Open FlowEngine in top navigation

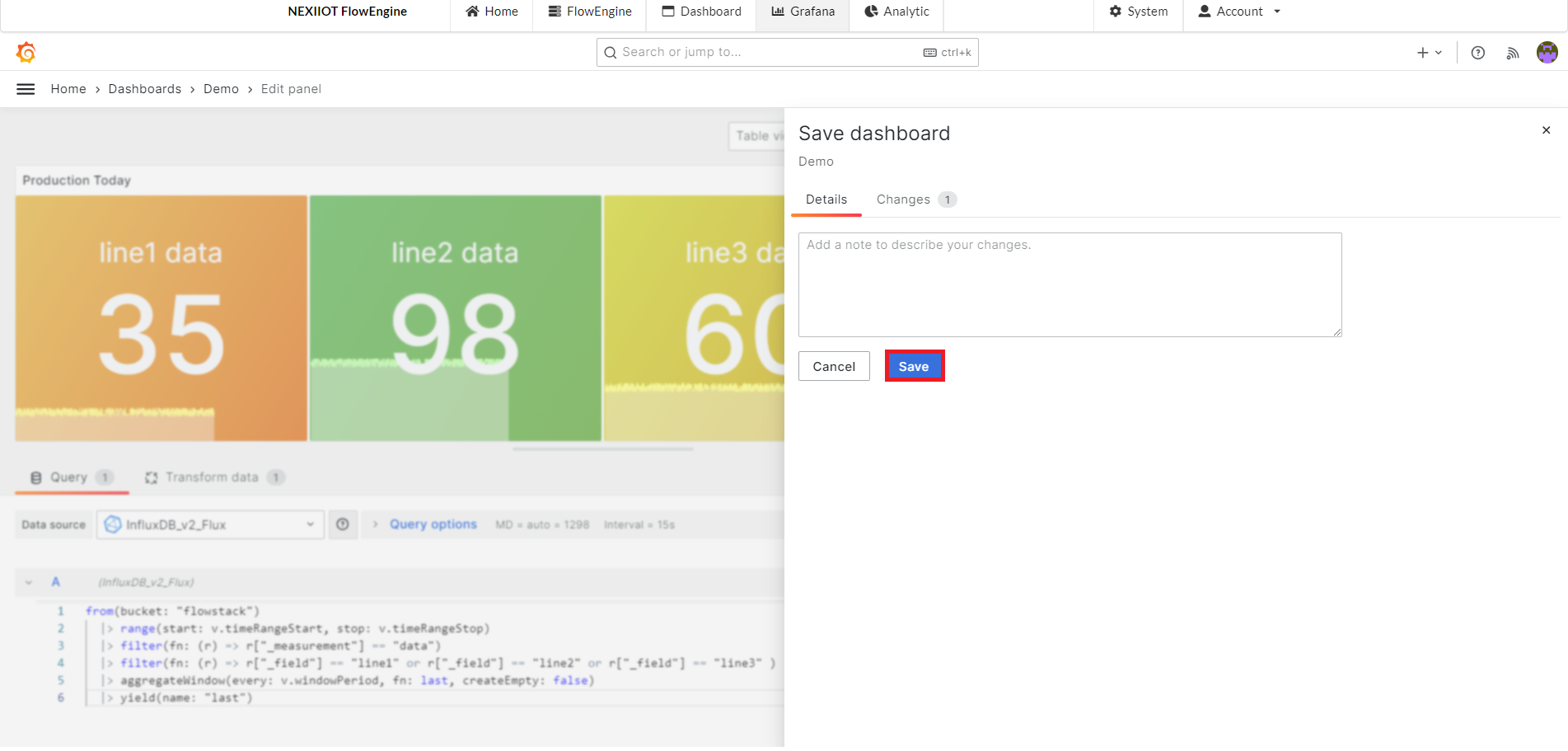click(590, 12)
